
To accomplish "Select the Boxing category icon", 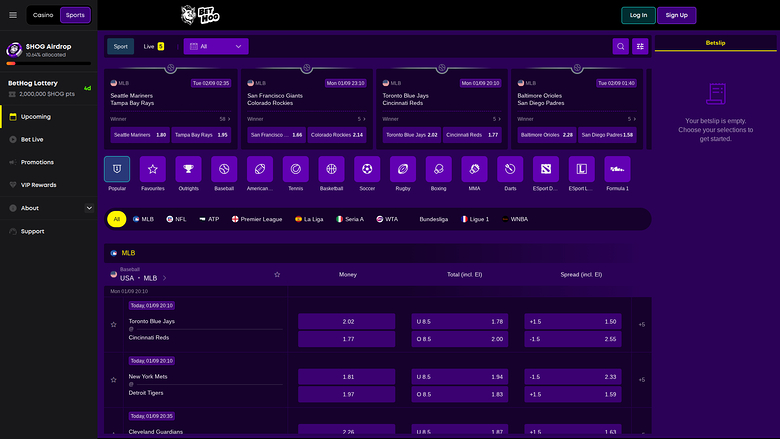I will [438, 169].
